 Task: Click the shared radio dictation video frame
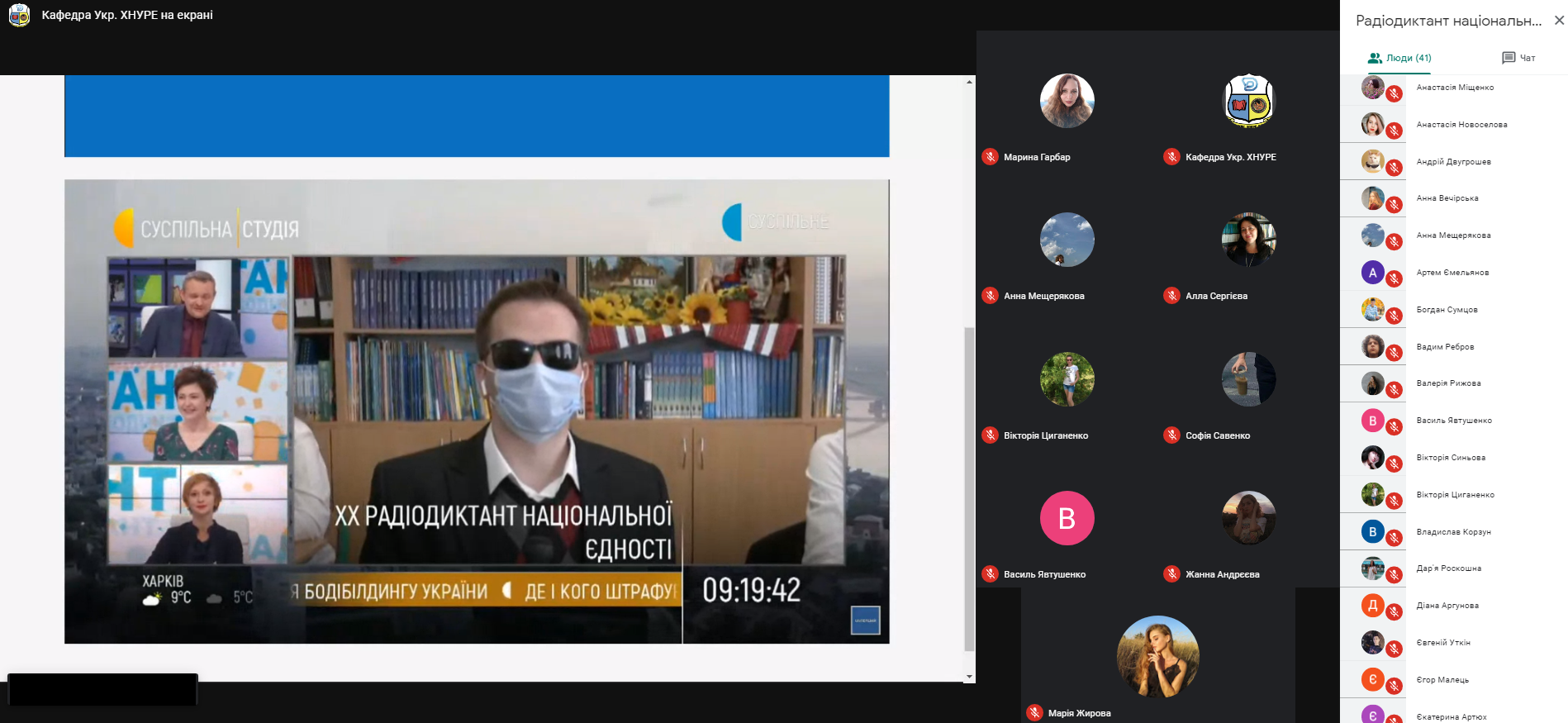click(x=477, y=411)
